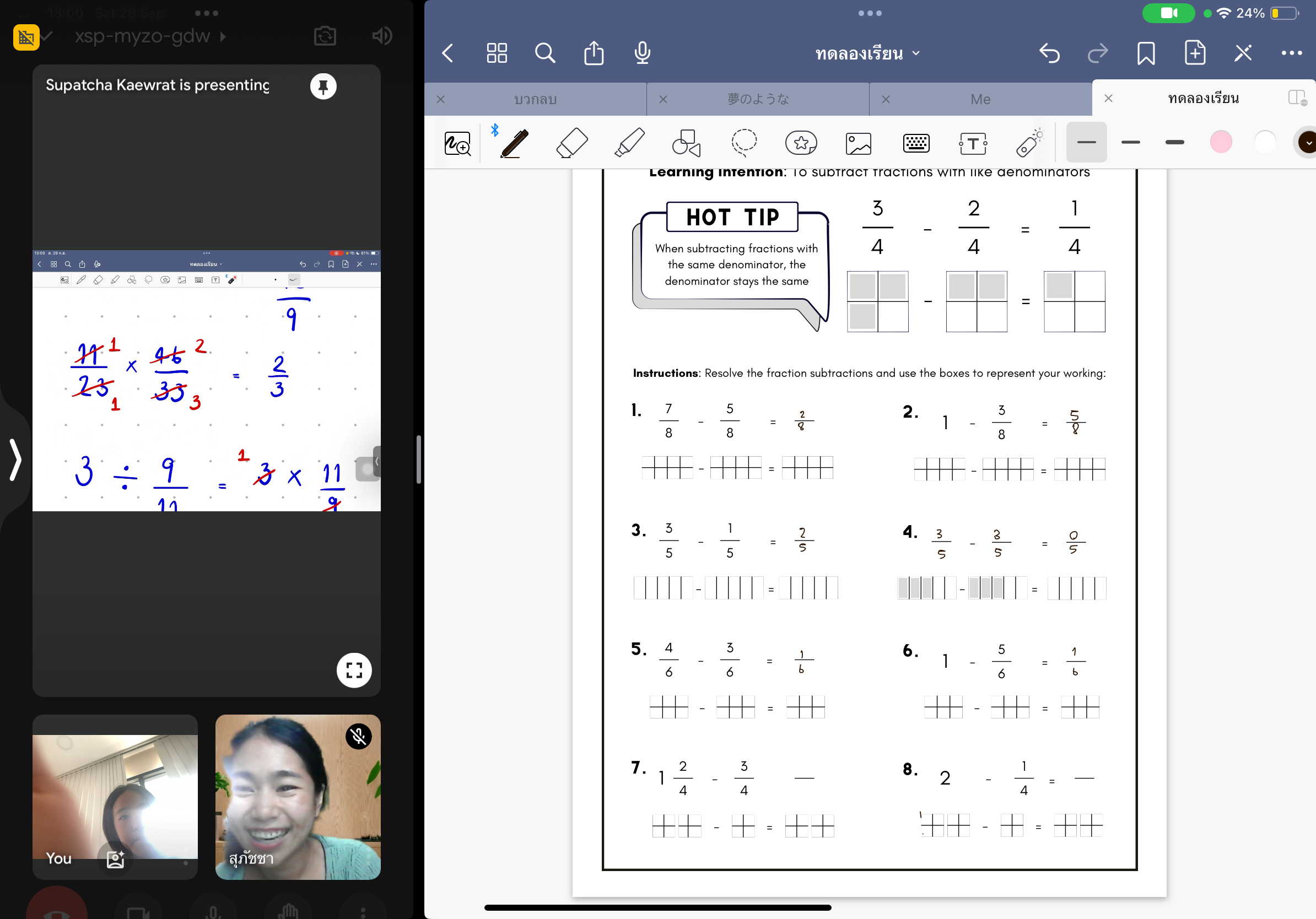Viewport: 1316px width, 919px height.
Task: Toggle Meet speaker audio output
Action: tap(382, 36)
